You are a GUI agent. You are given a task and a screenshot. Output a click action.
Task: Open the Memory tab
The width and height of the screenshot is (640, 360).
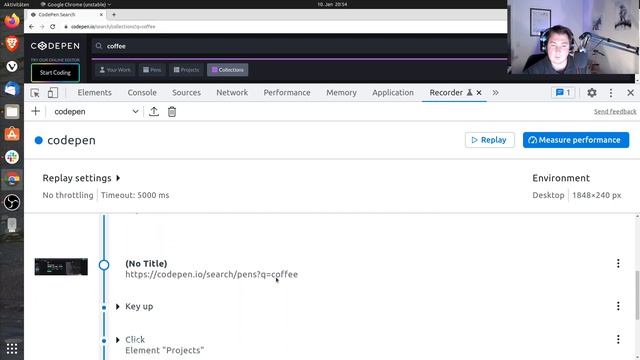click(x=341, y=93)
